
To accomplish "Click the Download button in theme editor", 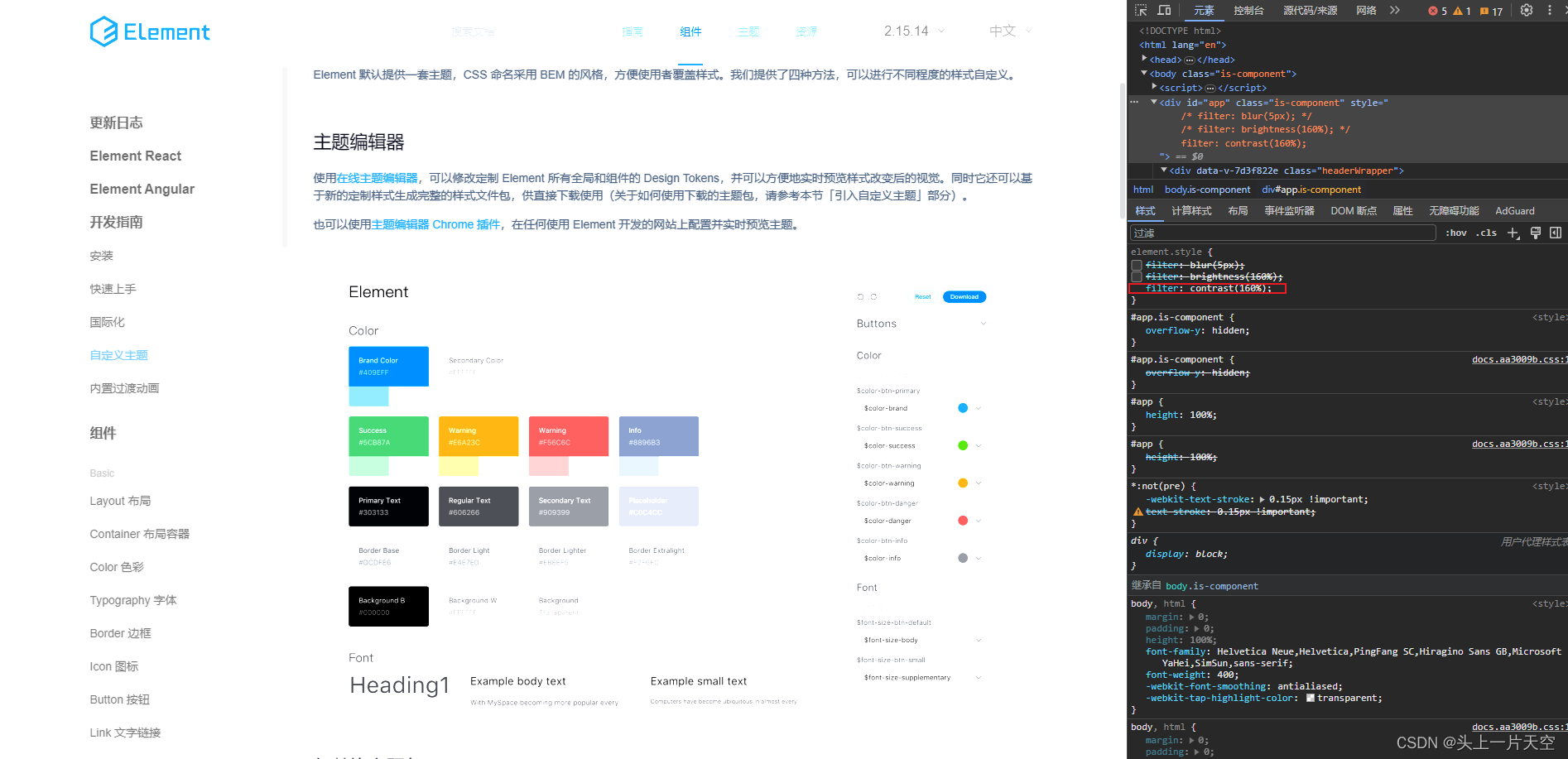I will [x=964, y=296].
